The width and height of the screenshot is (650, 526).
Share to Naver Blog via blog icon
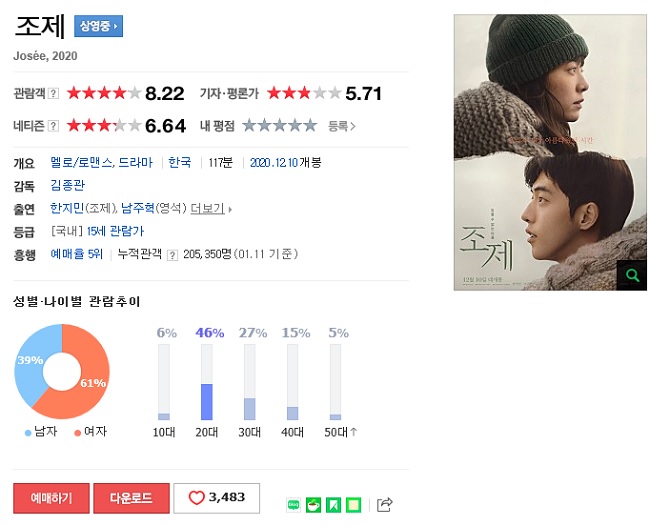pyautogui.click(x=293, y=505)
